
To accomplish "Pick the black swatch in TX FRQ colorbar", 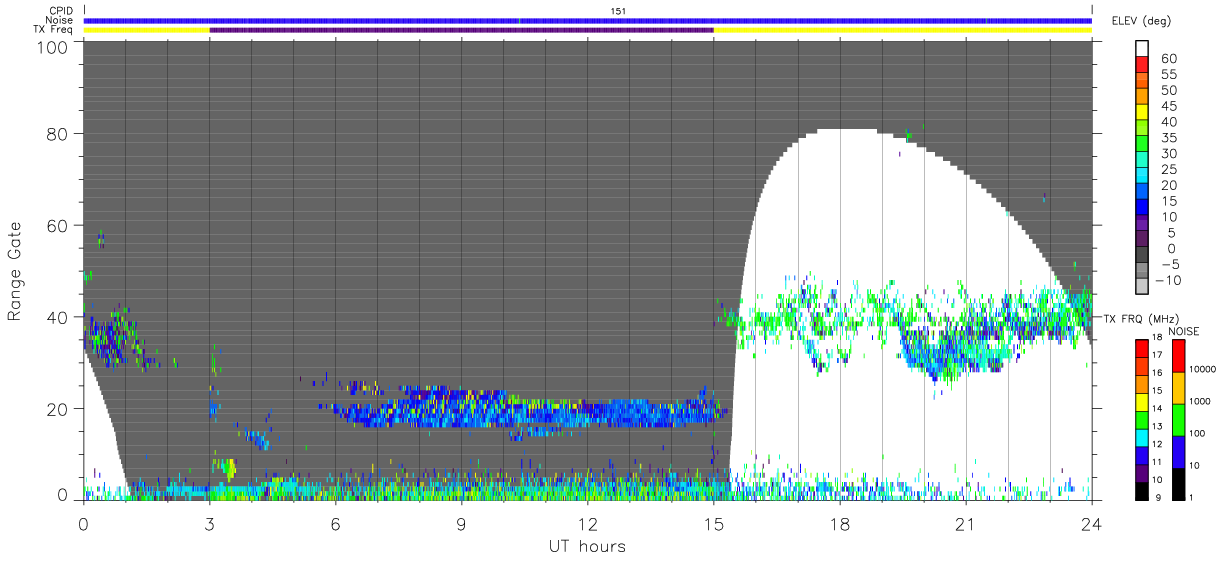I will tap(1141, 490).
